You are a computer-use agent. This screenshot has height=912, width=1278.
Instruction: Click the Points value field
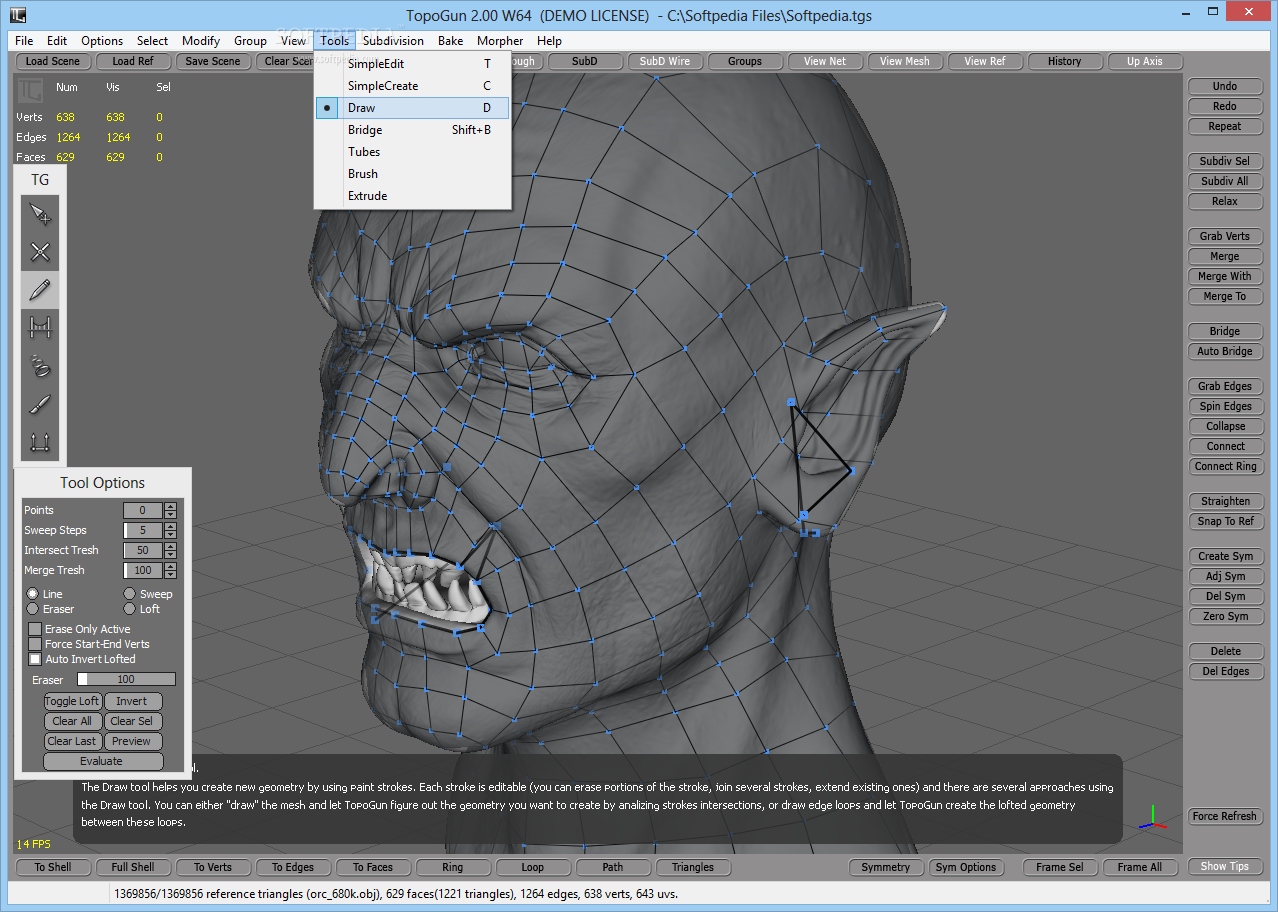(143, 510)
